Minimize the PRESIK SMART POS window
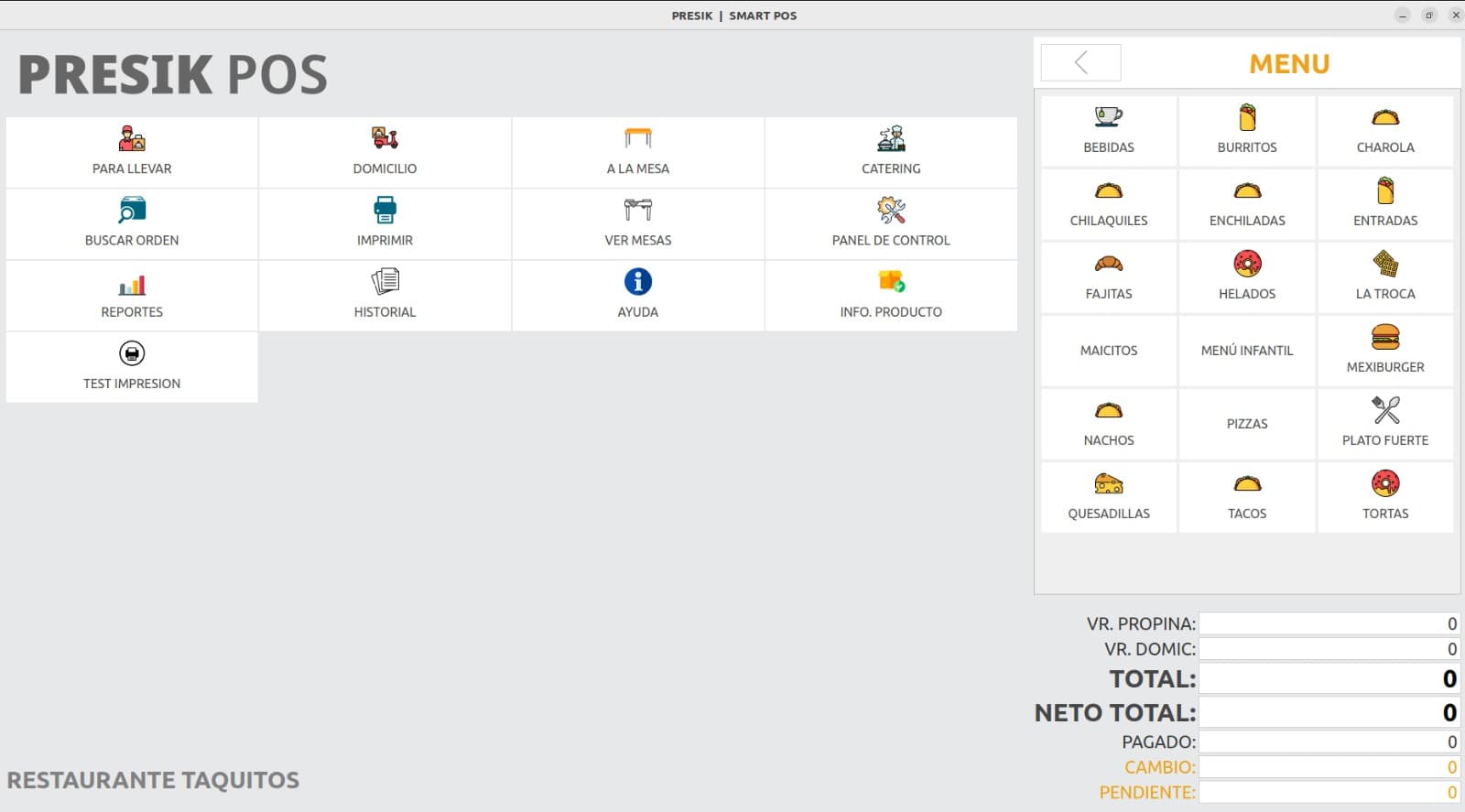Screen dimensions: 1465x812 [x=1403, y=16]
